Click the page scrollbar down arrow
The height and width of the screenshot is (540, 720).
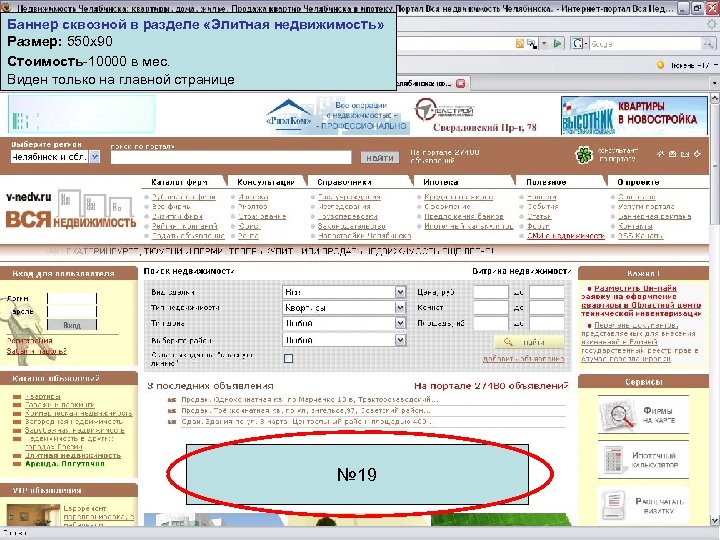[x=714, y=520]
